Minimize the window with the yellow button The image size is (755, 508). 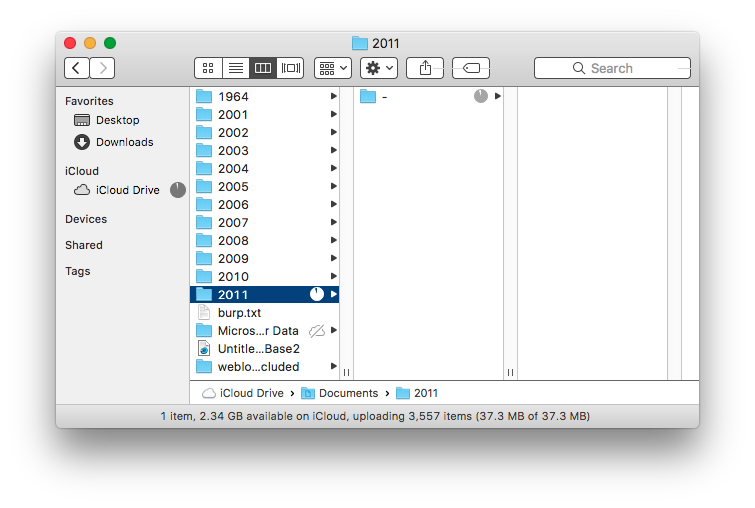point(90,43)
